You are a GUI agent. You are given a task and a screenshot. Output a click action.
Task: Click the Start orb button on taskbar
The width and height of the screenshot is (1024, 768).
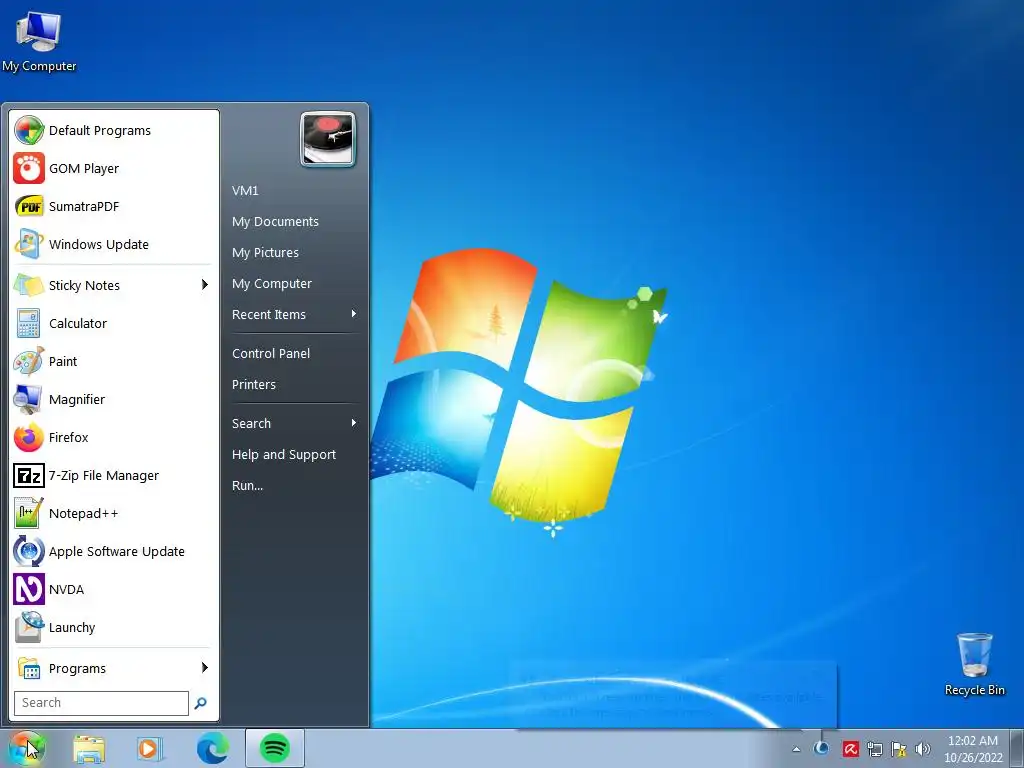(x=26, y=748)
